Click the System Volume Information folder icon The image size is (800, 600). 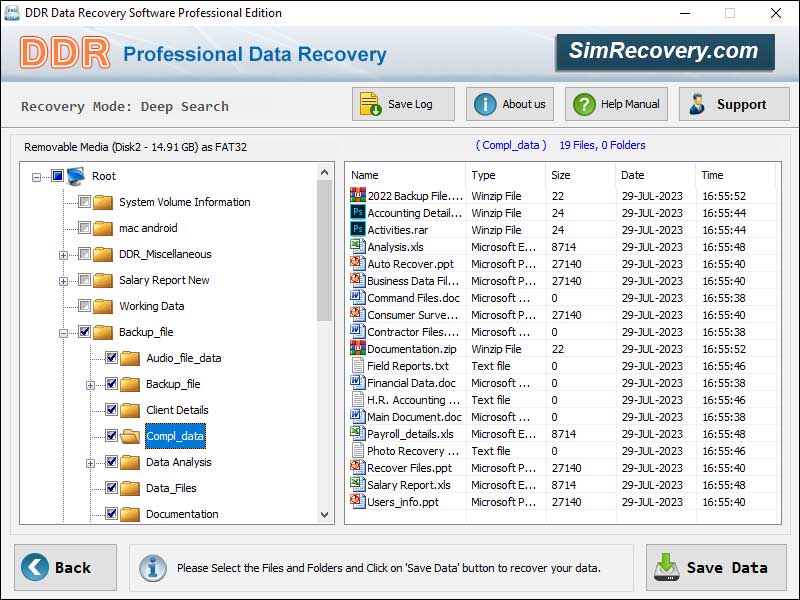point(103,202)
